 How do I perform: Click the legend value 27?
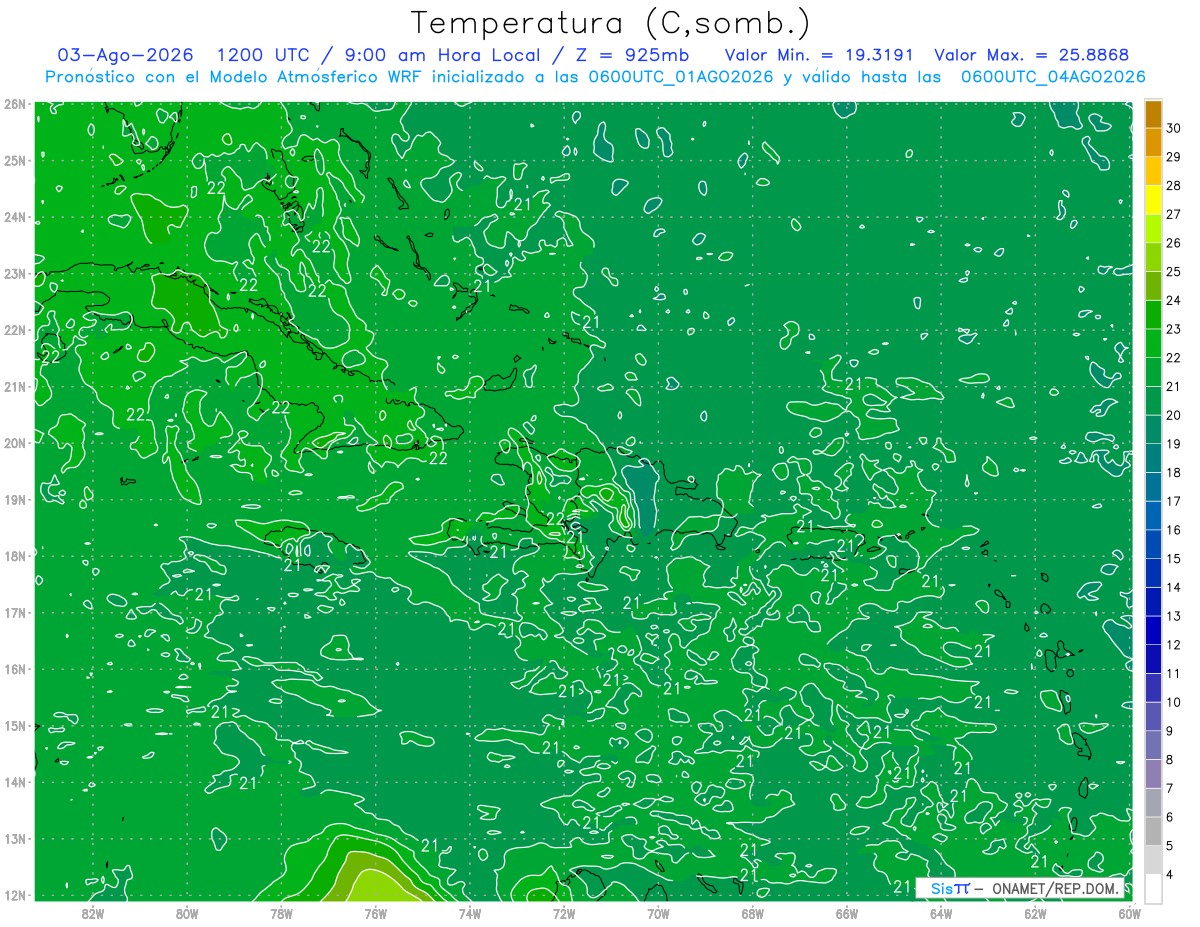click(1173, 214)
